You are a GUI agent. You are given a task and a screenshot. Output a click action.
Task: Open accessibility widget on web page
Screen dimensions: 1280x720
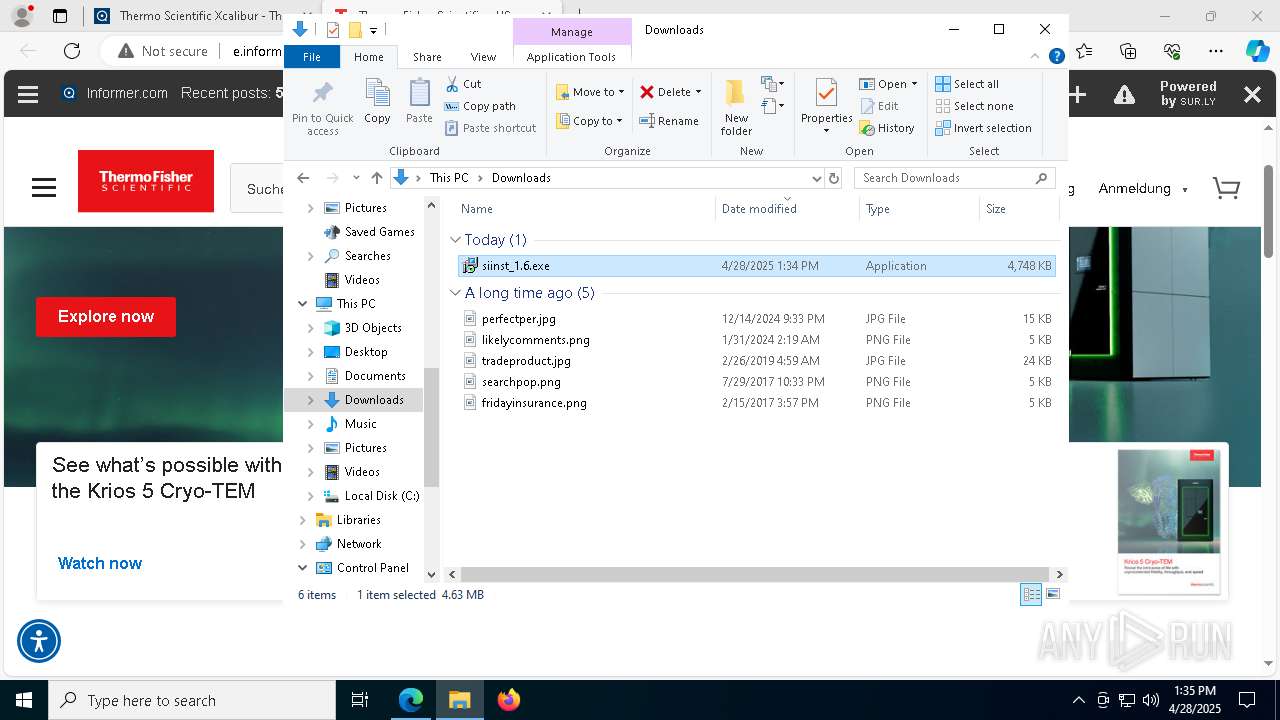[39, 641]
